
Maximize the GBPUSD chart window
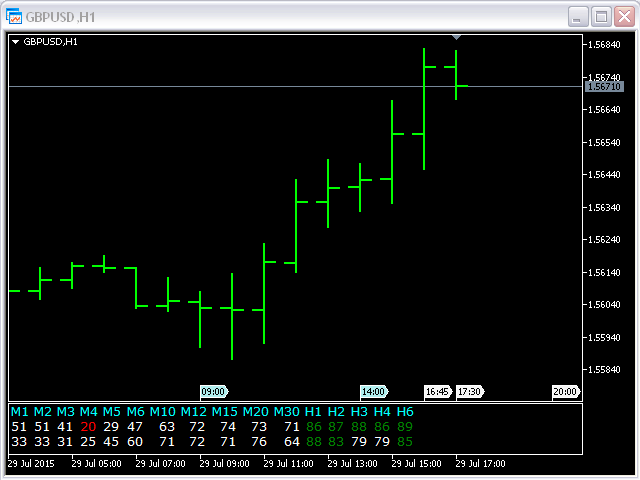[x=601, y=17]
